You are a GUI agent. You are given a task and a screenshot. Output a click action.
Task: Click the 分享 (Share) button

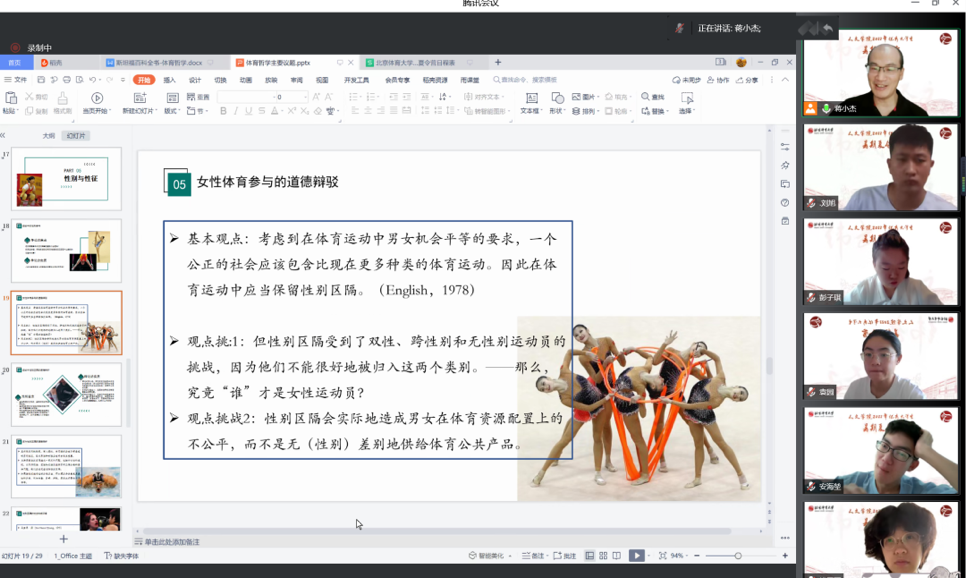tap(750, 80)
